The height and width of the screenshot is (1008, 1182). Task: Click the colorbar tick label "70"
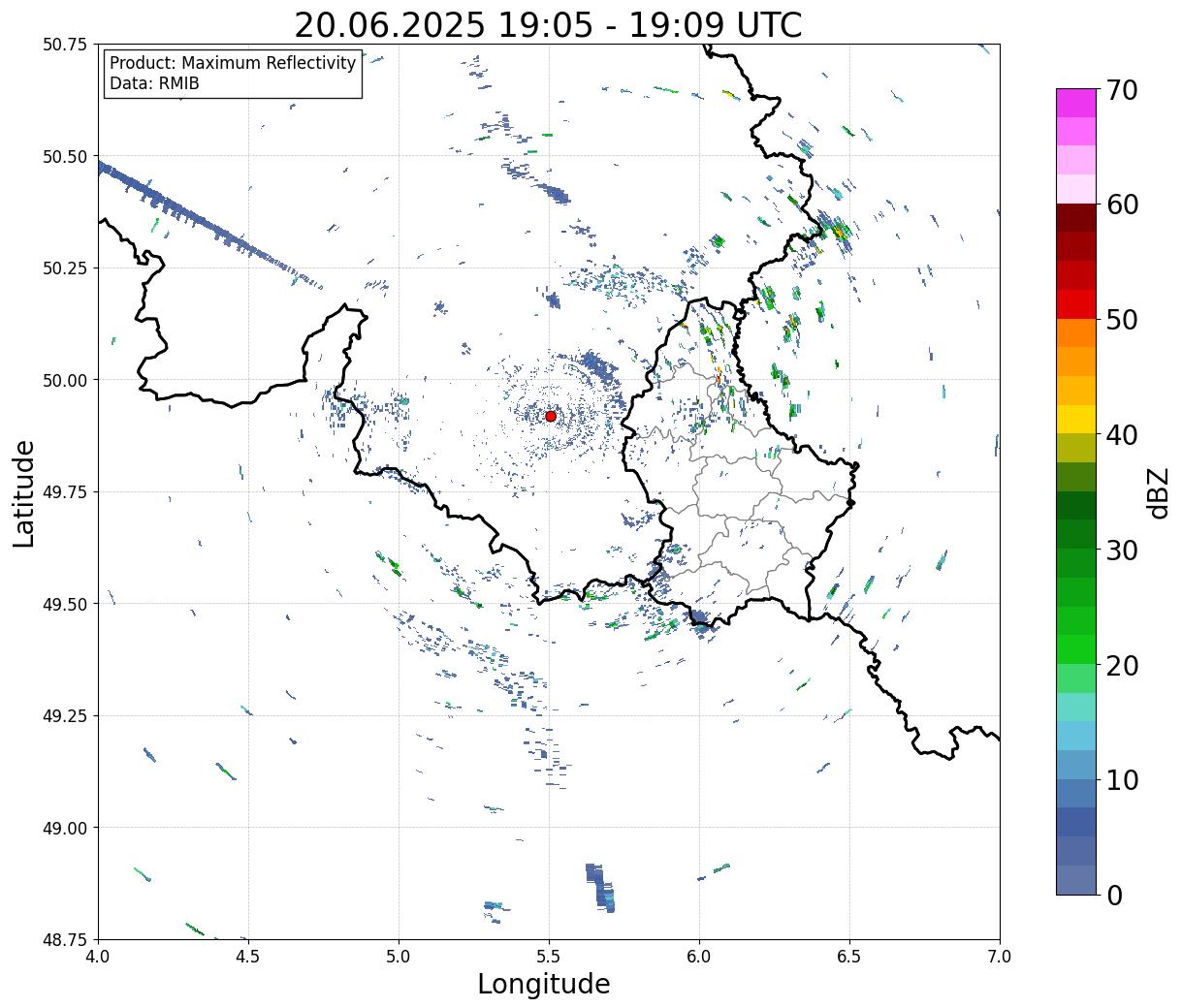(1122, 90)
